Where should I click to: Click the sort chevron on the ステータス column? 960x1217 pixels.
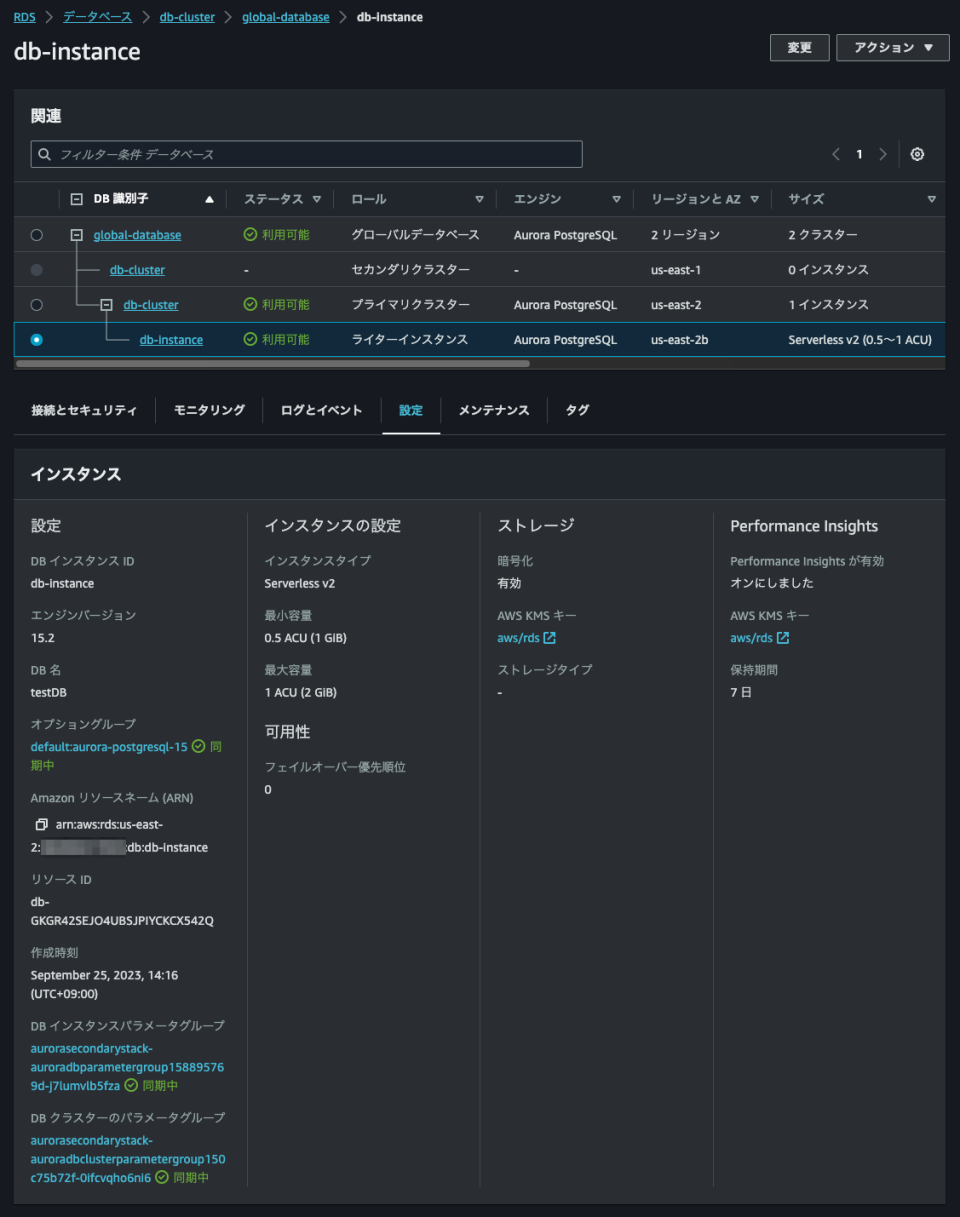[x=317, y=198]
